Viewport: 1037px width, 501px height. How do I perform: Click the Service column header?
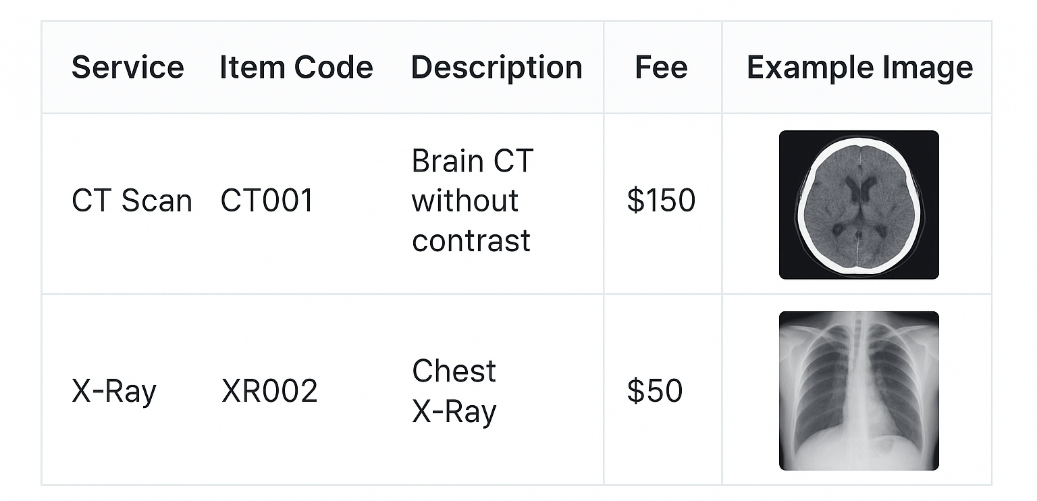128,68
